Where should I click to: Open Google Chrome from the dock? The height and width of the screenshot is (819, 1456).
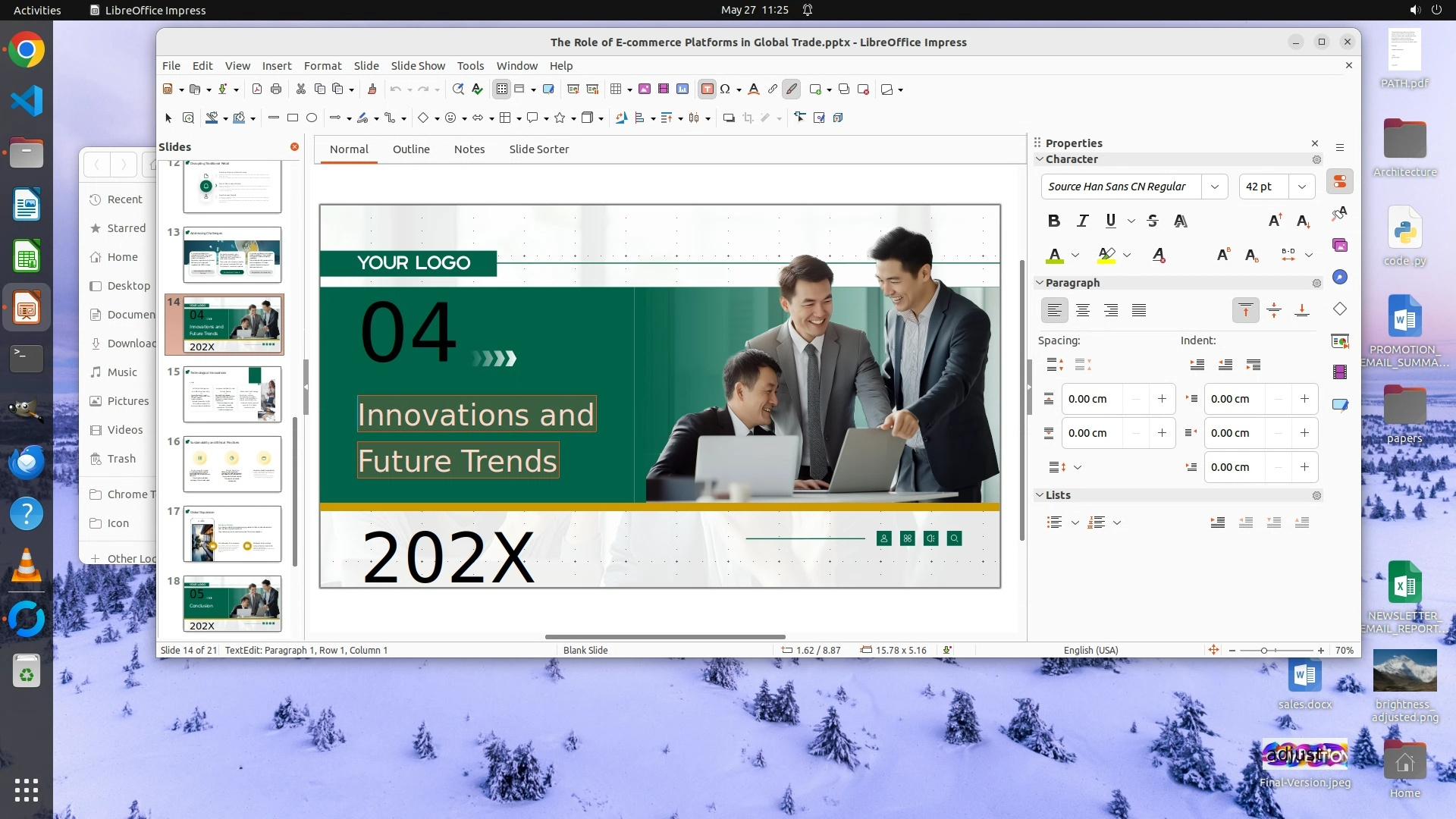[x=27, y=50]
